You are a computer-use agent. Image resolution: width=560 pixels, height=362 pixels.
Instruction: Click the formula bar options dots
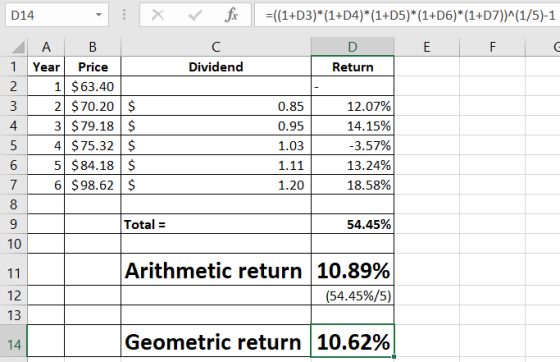tap(124, 15)
